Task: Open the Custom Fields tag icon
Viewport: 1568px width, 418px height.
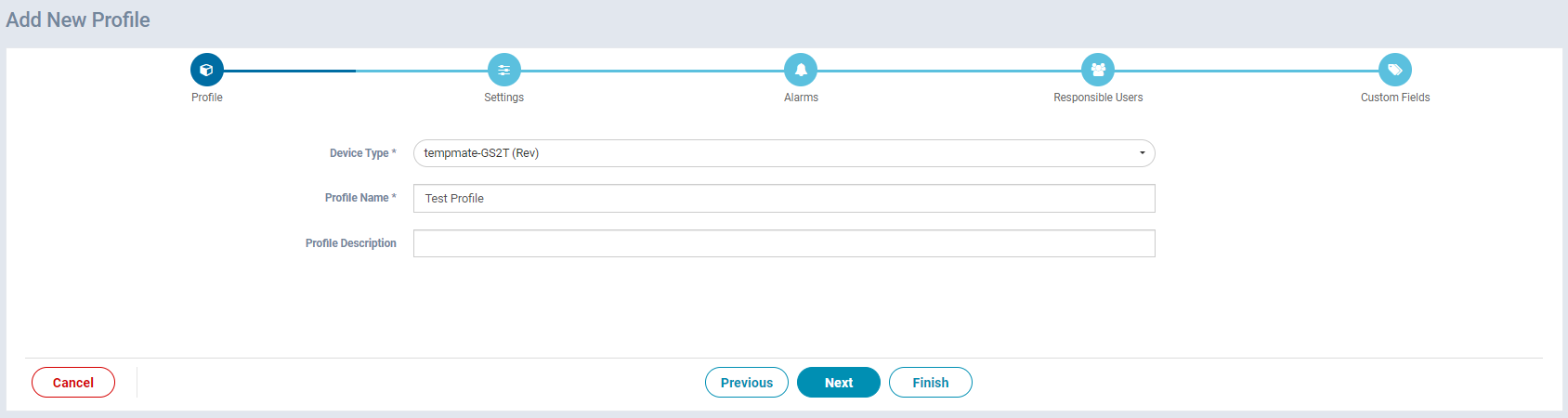Action: tap(1395, 70)
